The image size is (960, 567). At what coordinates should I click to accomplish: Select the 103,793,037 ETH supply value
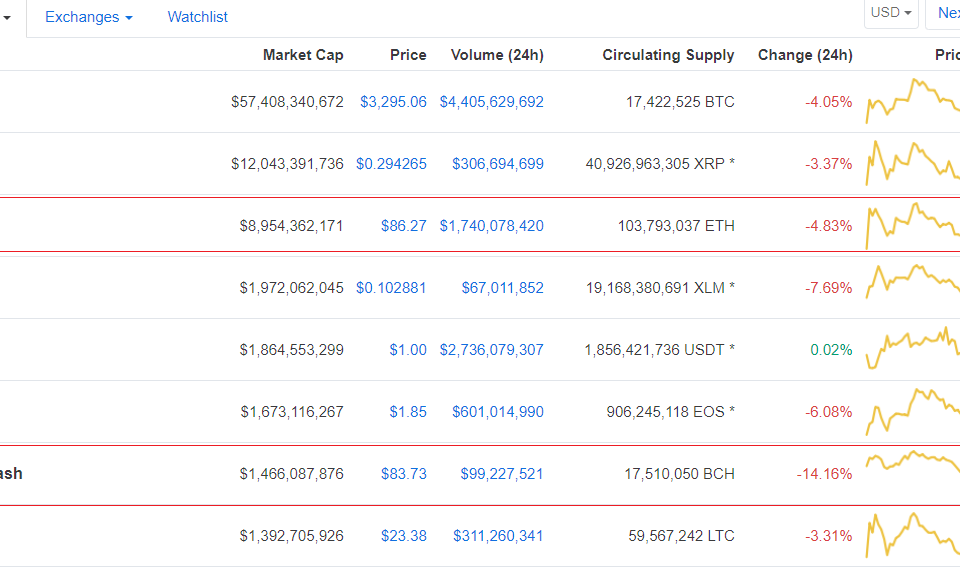pos(676,226)
